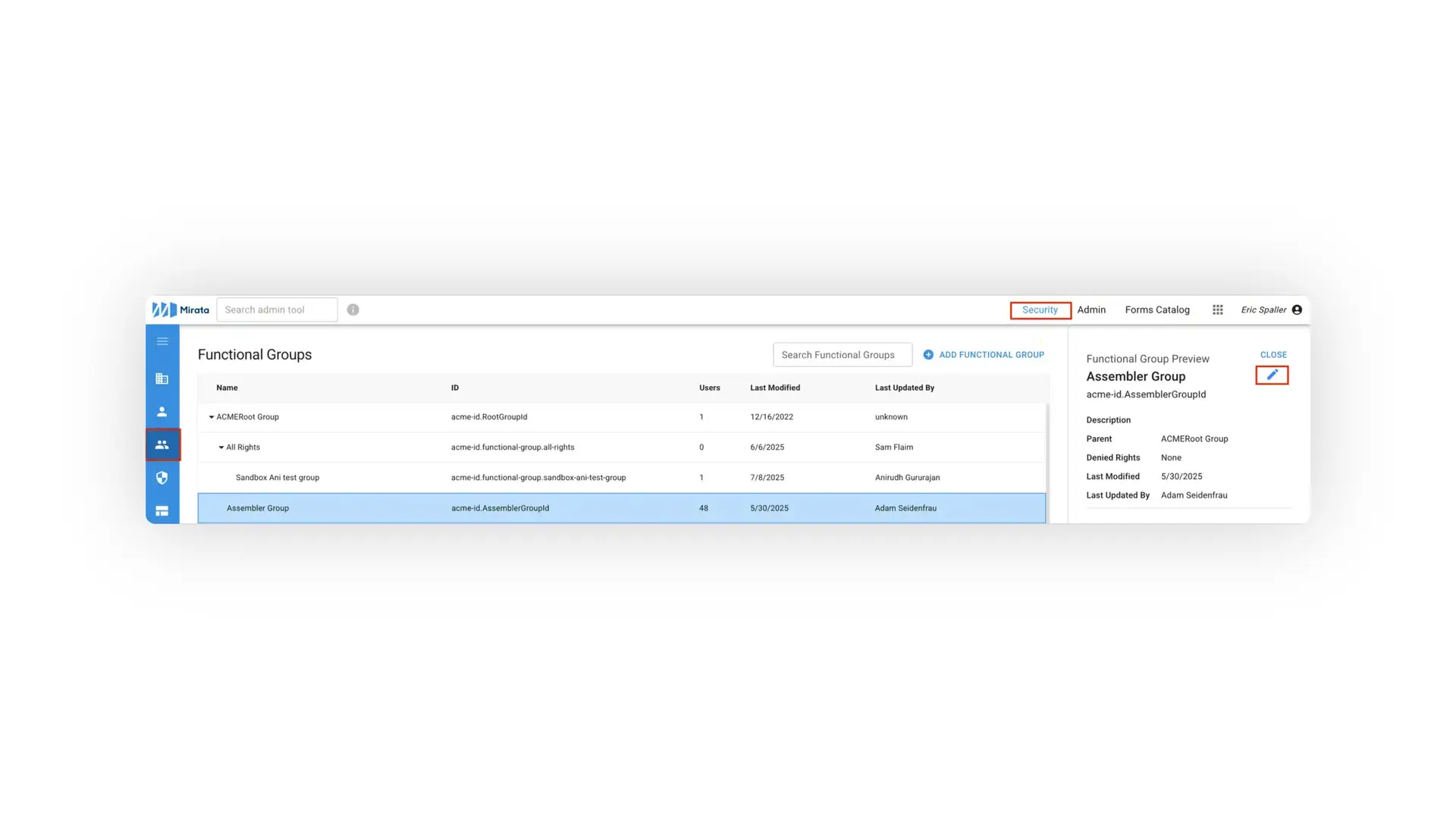Image resolution: width=1456 pixels, height=819 pixels.
Task: Go to the Forms Catalog tab
Action: [x=1157, y=309]
